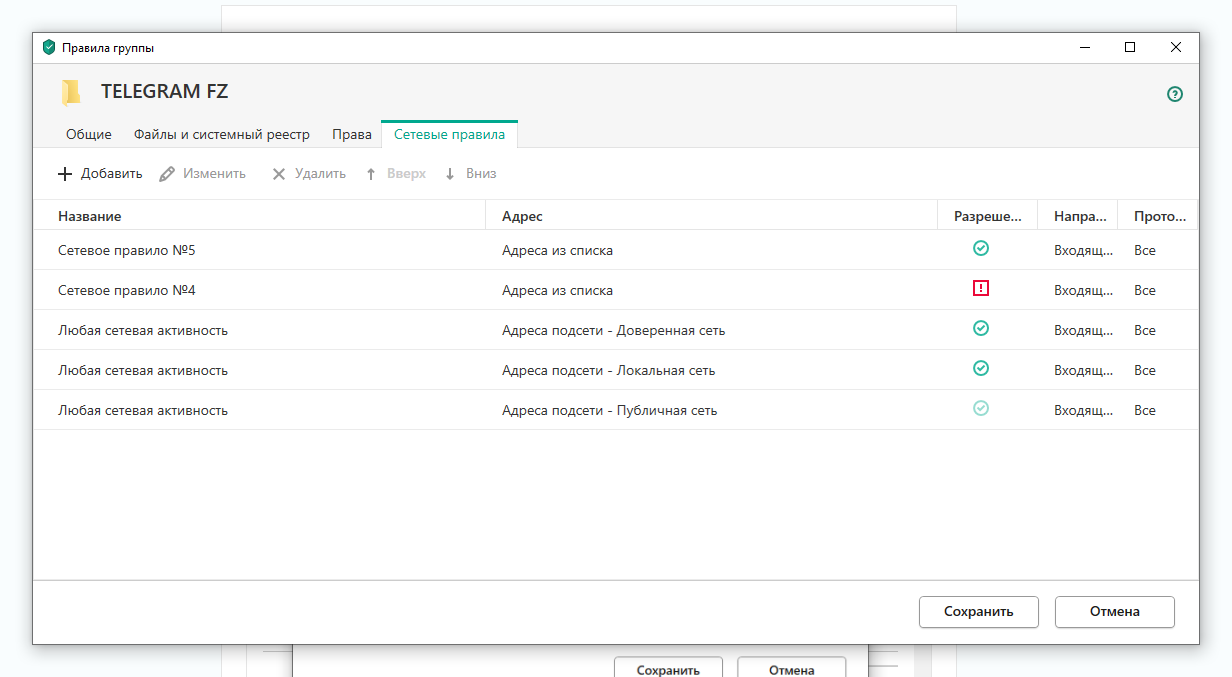Click the Разреше... column header
The height and width of the screenshot is (677, 1232).
coord(988,216)
